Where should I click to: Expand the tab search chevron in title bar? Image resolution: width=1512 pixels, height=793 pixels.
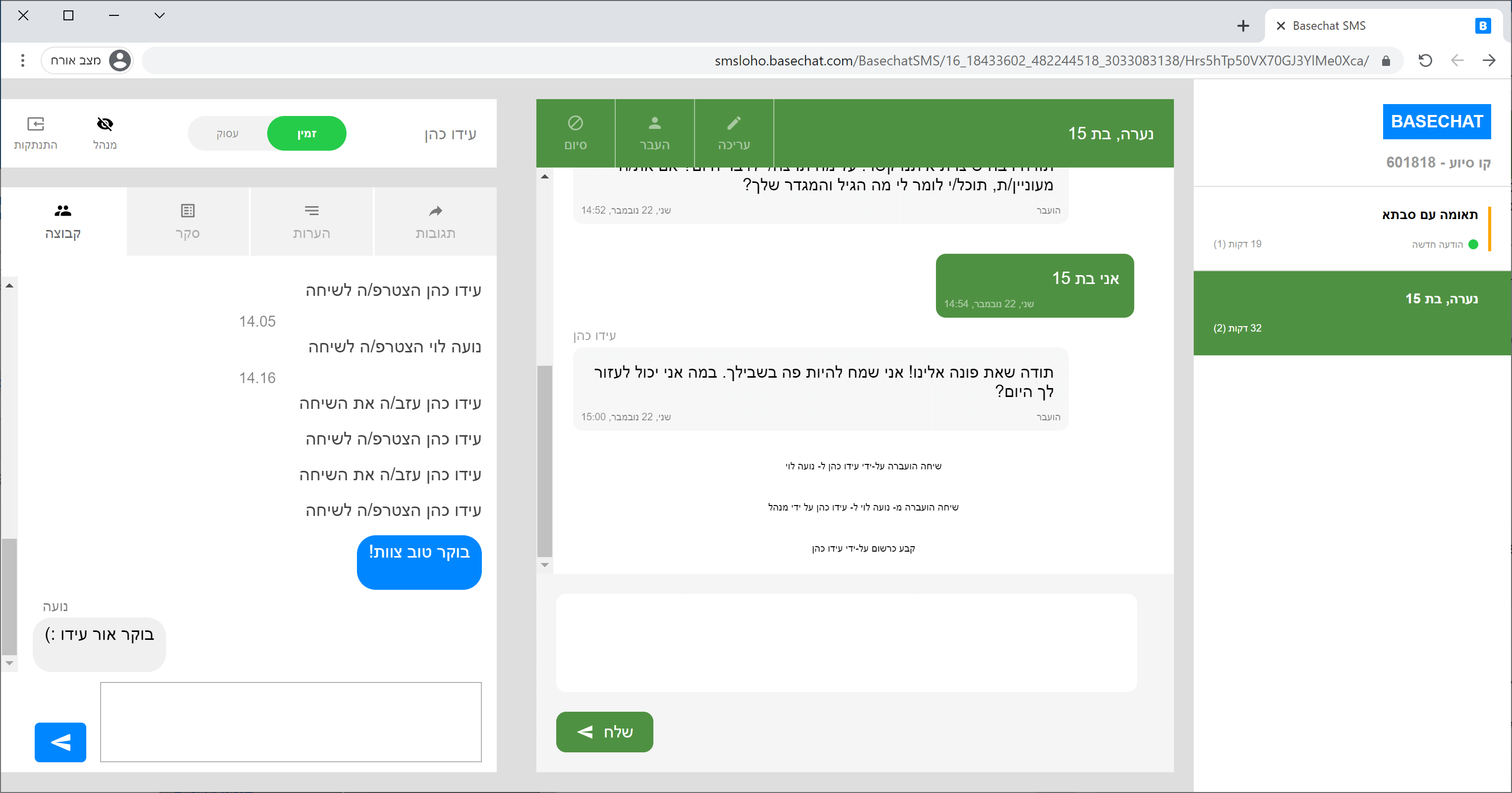tap(159, 16)
